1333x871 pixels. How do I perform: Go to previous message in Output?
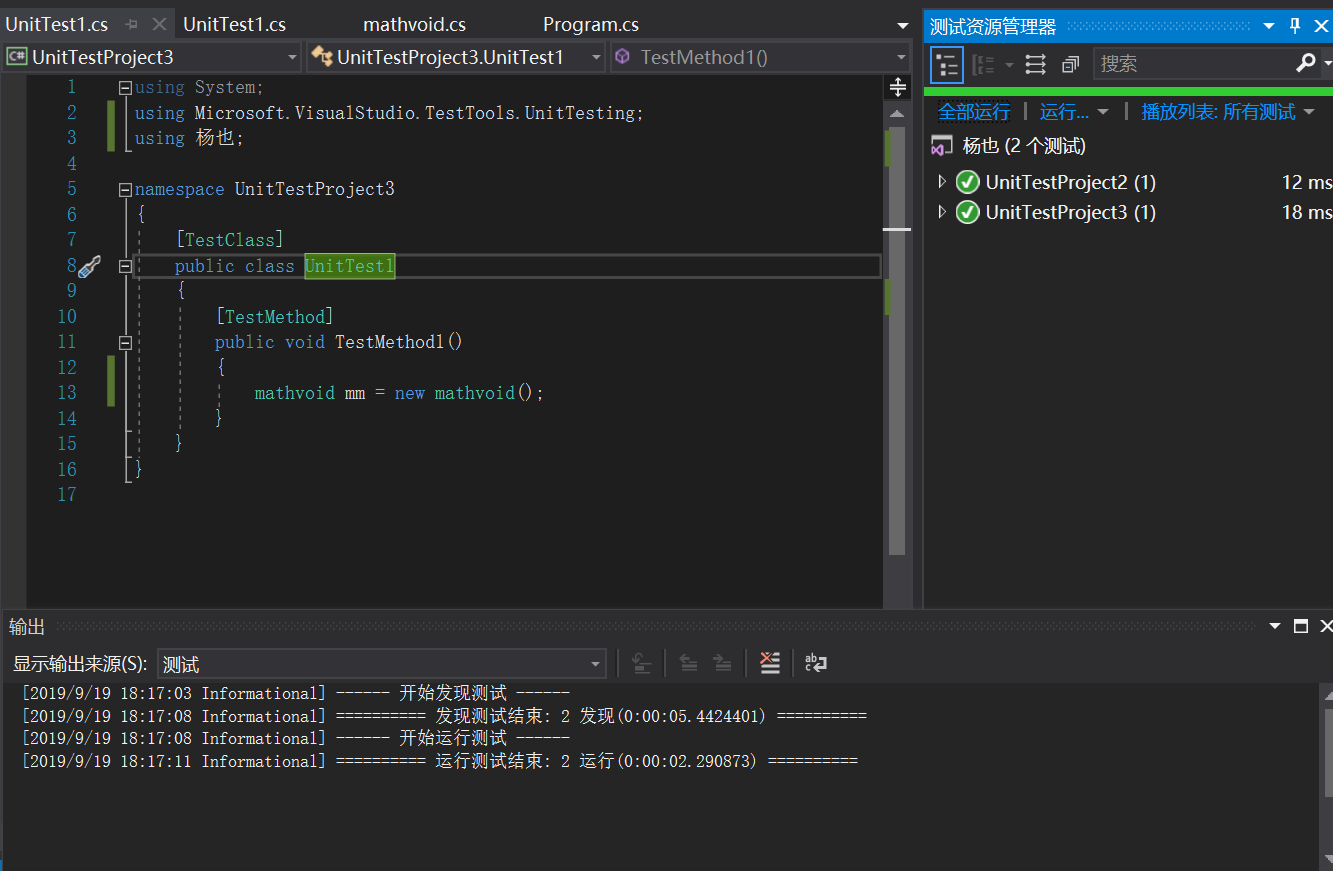(688, 663)
